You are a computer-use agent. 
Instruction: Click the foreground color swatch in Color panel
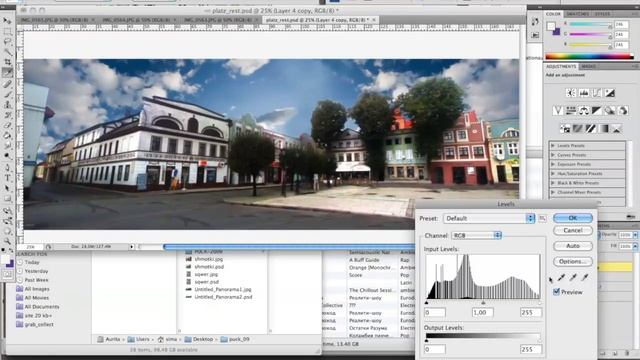551,26
